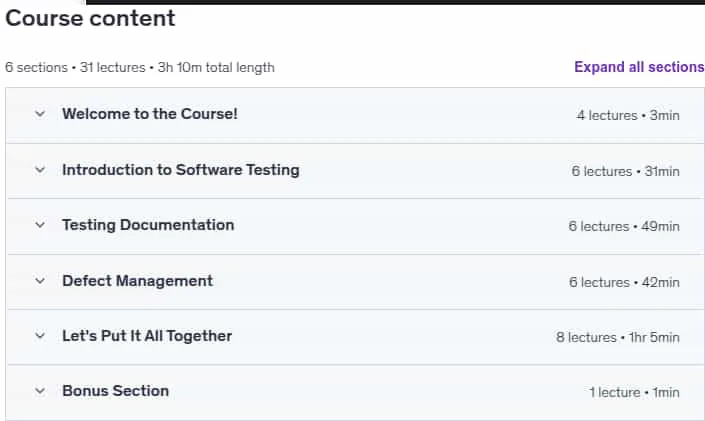Expand the Introduction to Software Testing chevron
Viewport: 705px width, 421px height.
point(40,170)
